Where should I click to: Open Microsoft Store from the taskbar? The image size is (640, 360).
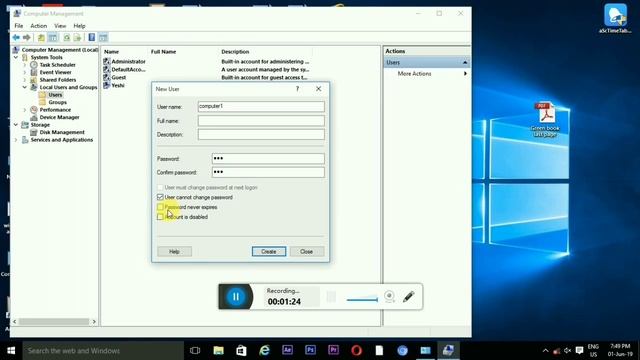(241, 350)
